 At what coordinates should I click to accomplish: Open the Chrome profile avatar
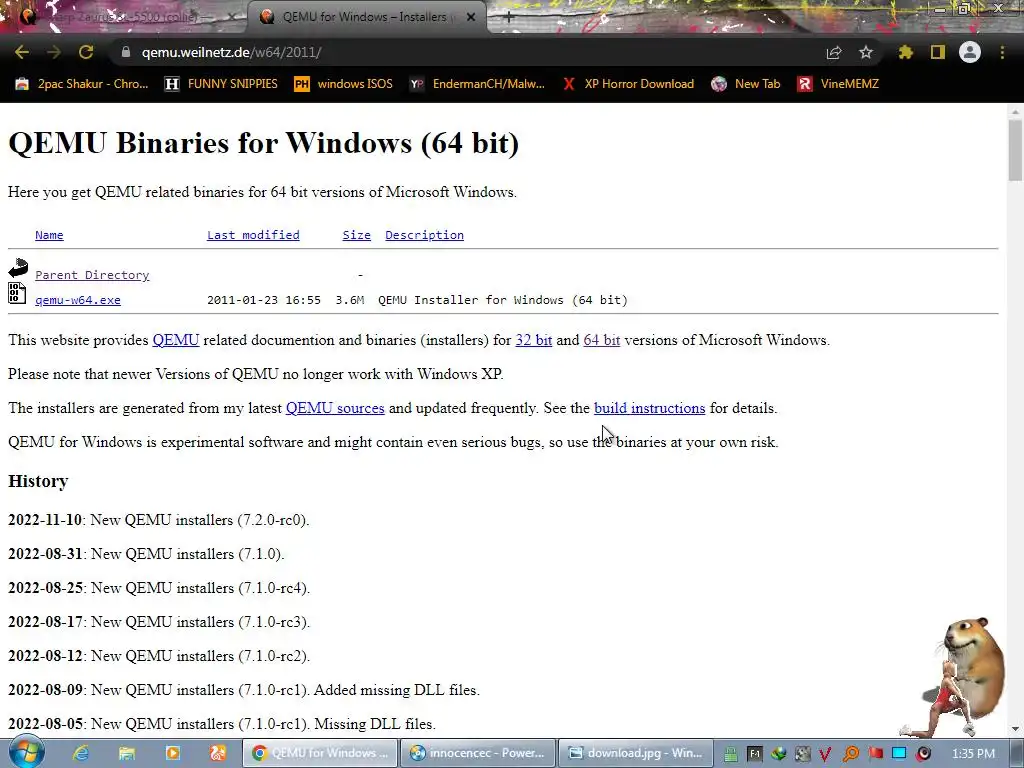pyautogui.click(x=970, y=52)
